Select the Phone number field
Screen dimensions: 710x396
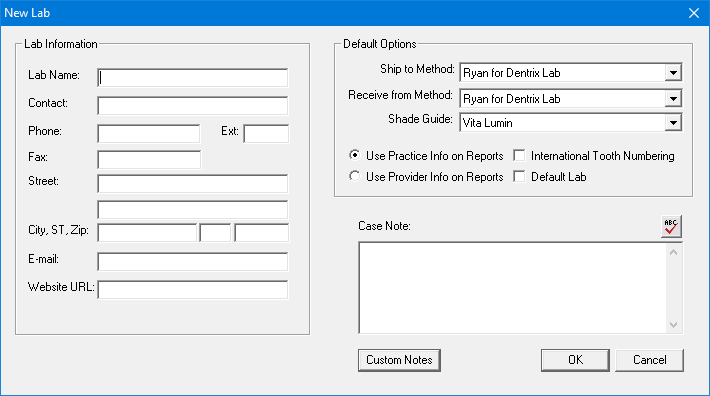click(149, 134)
